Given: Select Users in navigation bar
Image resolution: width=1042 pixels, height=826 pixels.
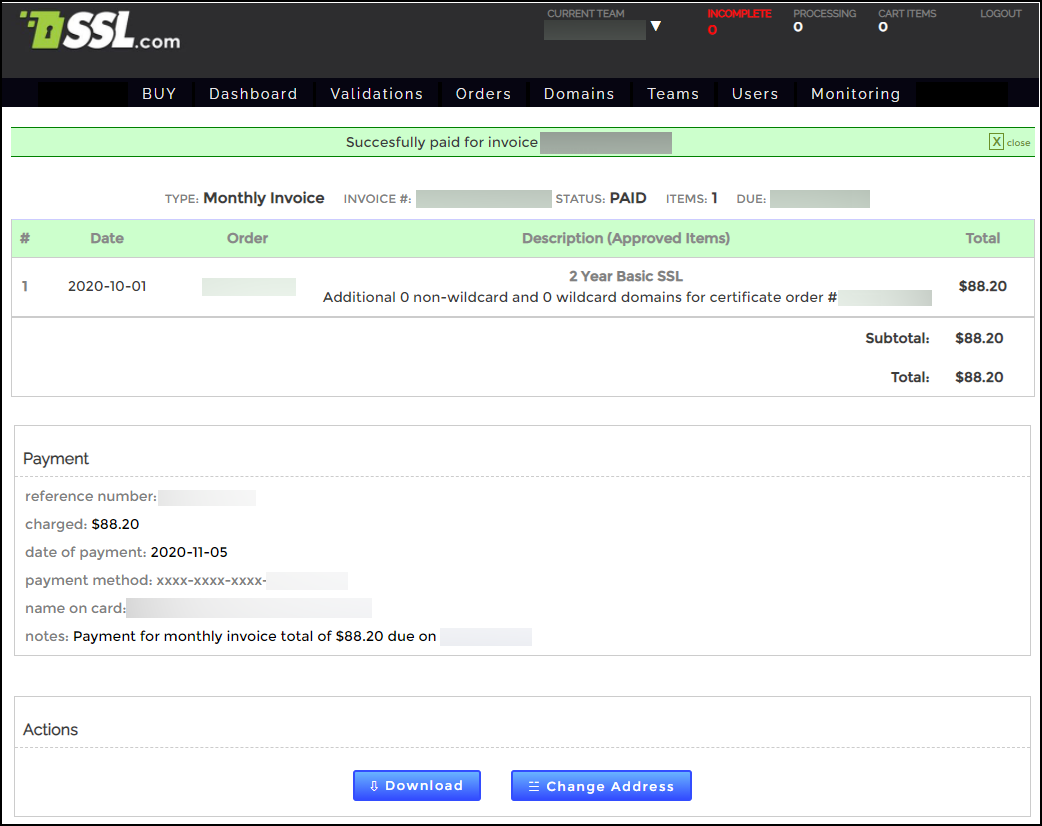Looking at the screenshot, I should click(x=755, y=94).
